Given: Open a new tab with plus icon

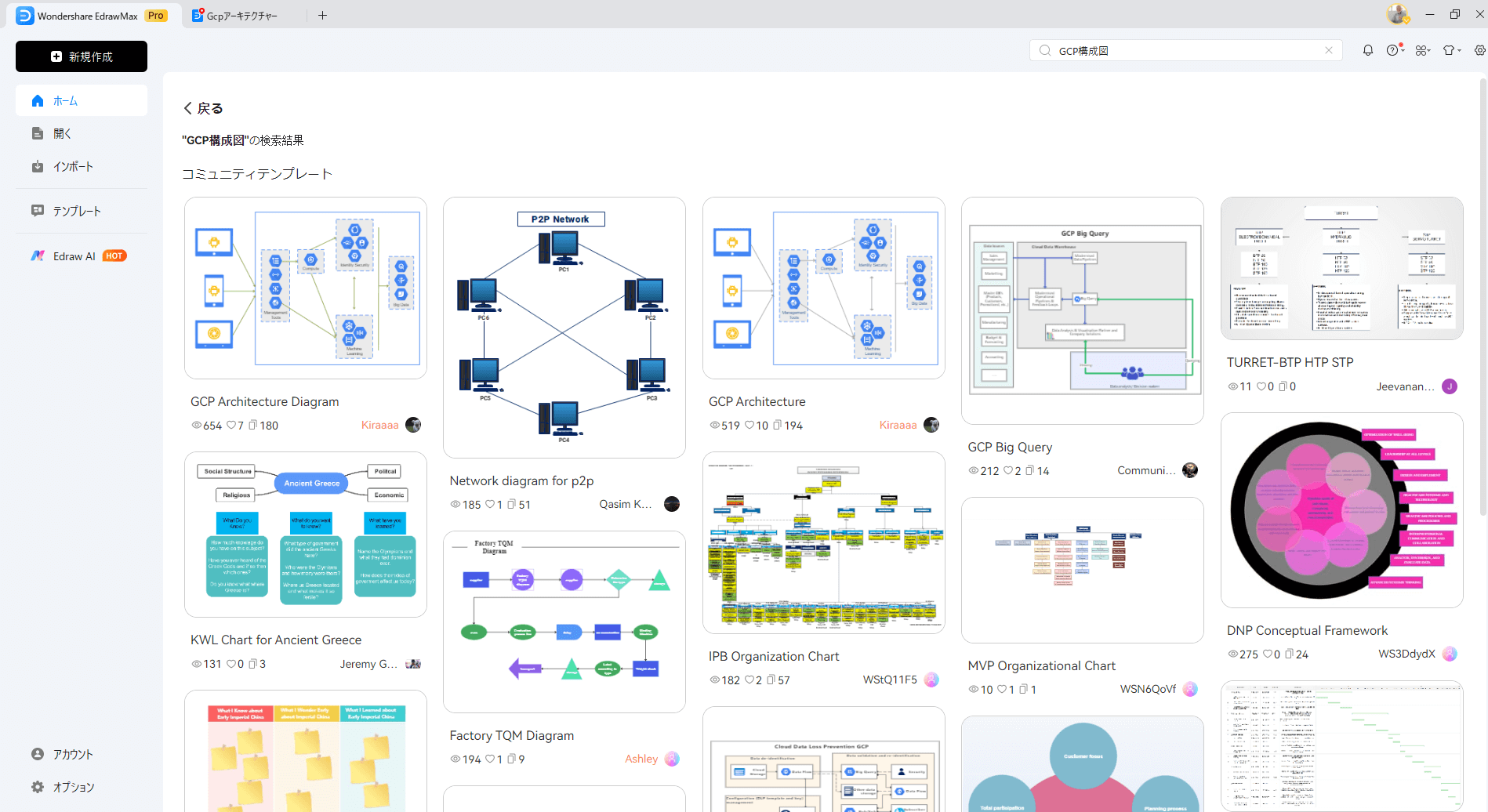Looking at the screenshot, I should point(322,15).
